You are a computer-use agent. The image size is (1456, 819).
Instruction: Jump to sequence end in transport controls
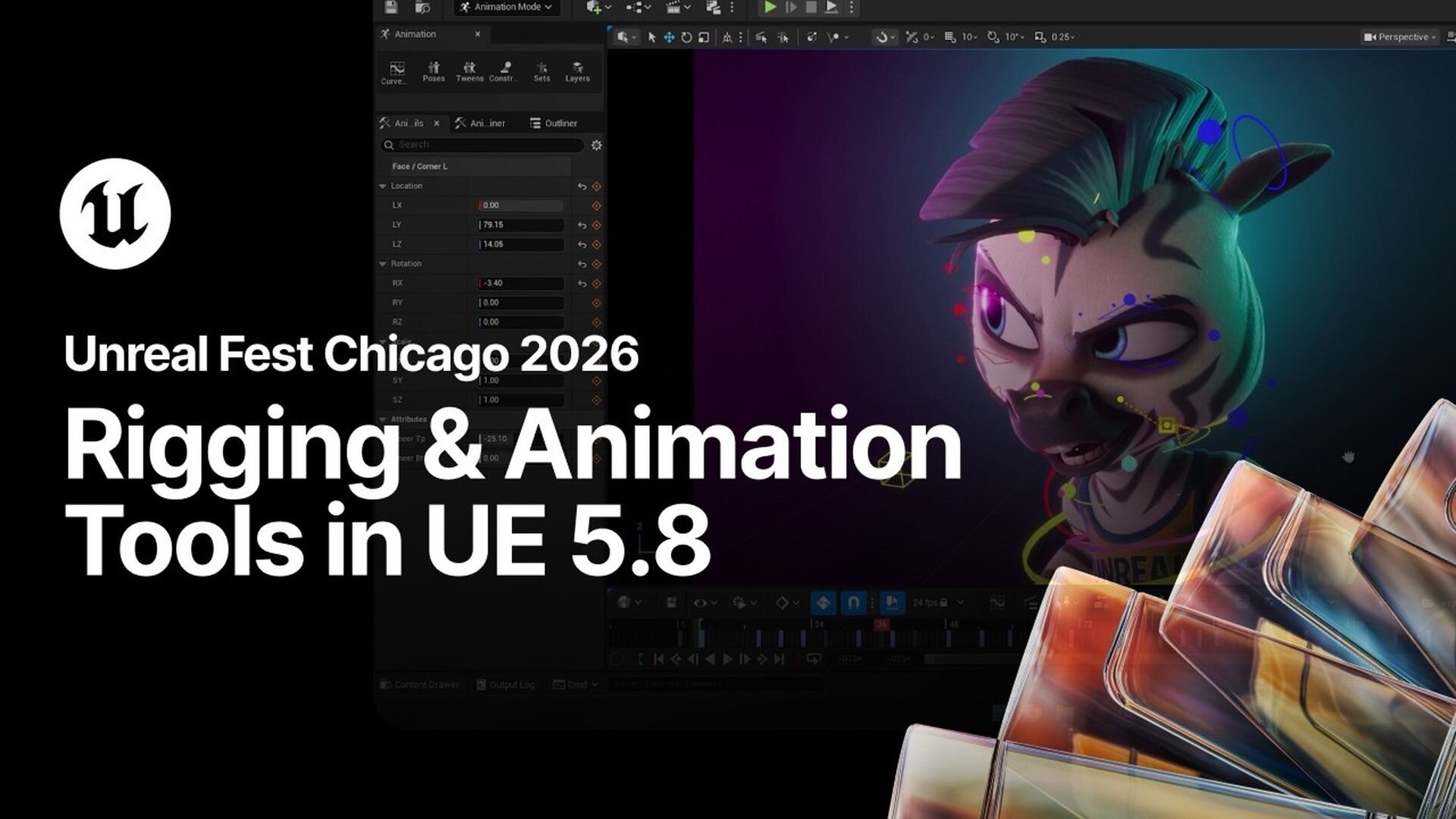[x=779, y=659]
